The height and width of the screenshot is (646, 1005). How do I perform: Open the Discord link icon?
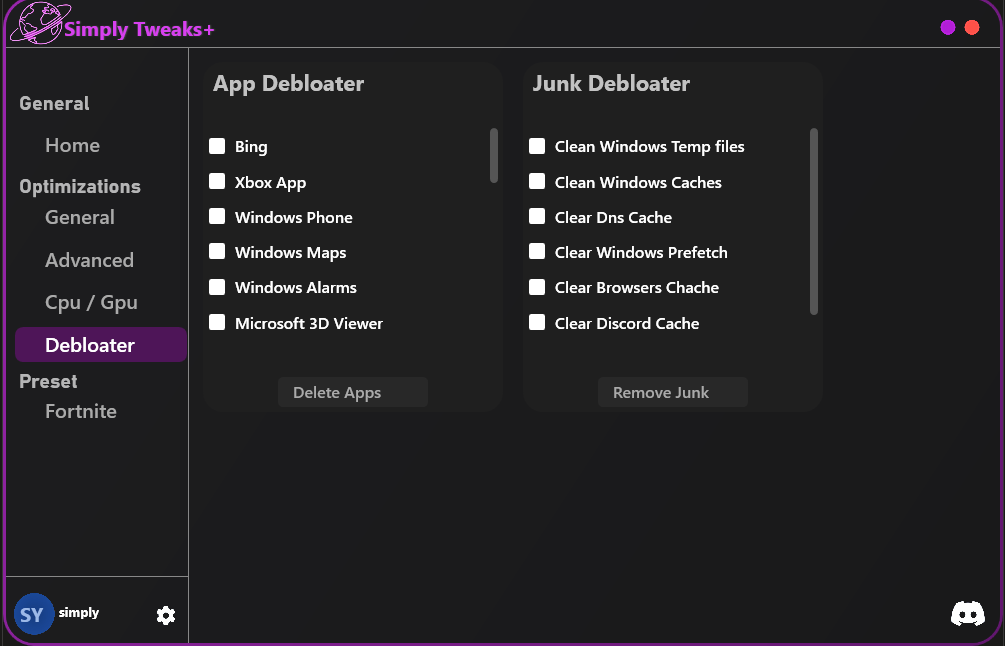[x=967, y=613]
